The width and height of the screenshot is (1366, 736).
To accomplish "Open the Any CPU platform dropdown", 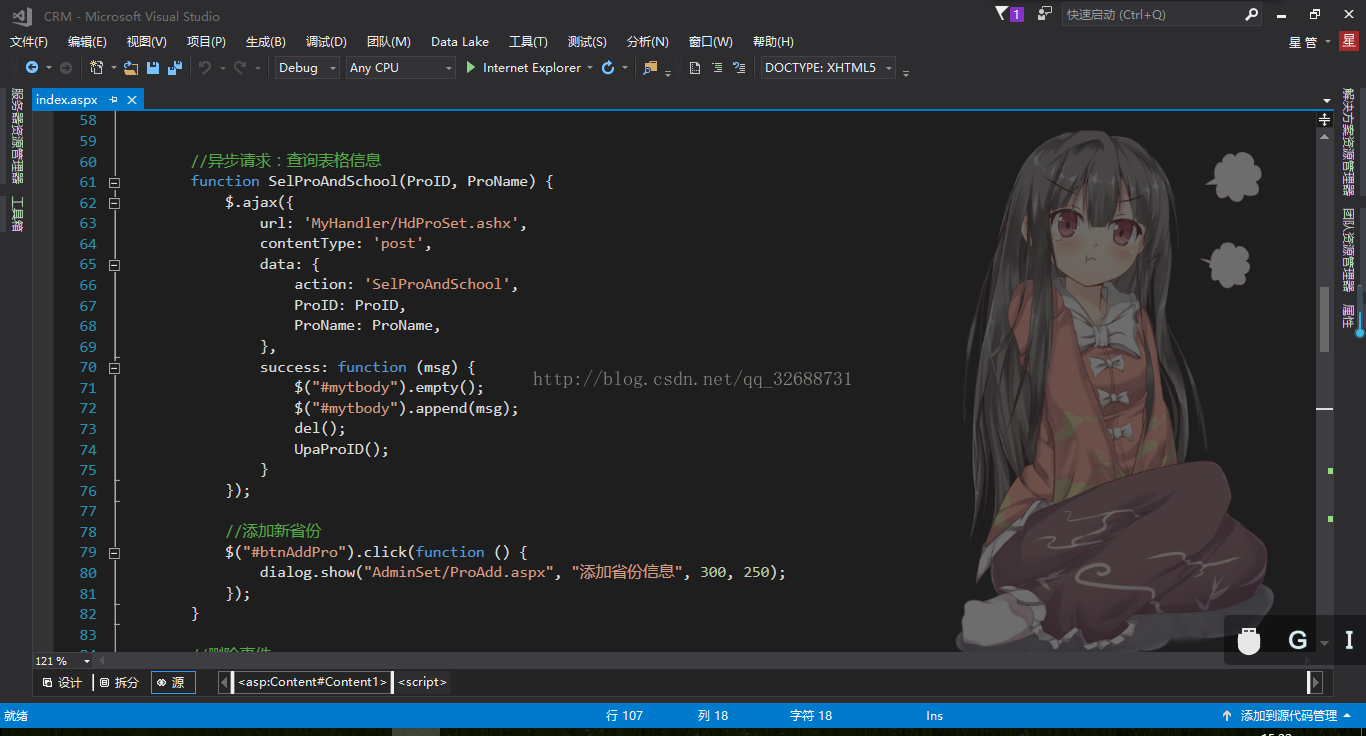I will 400,68.
